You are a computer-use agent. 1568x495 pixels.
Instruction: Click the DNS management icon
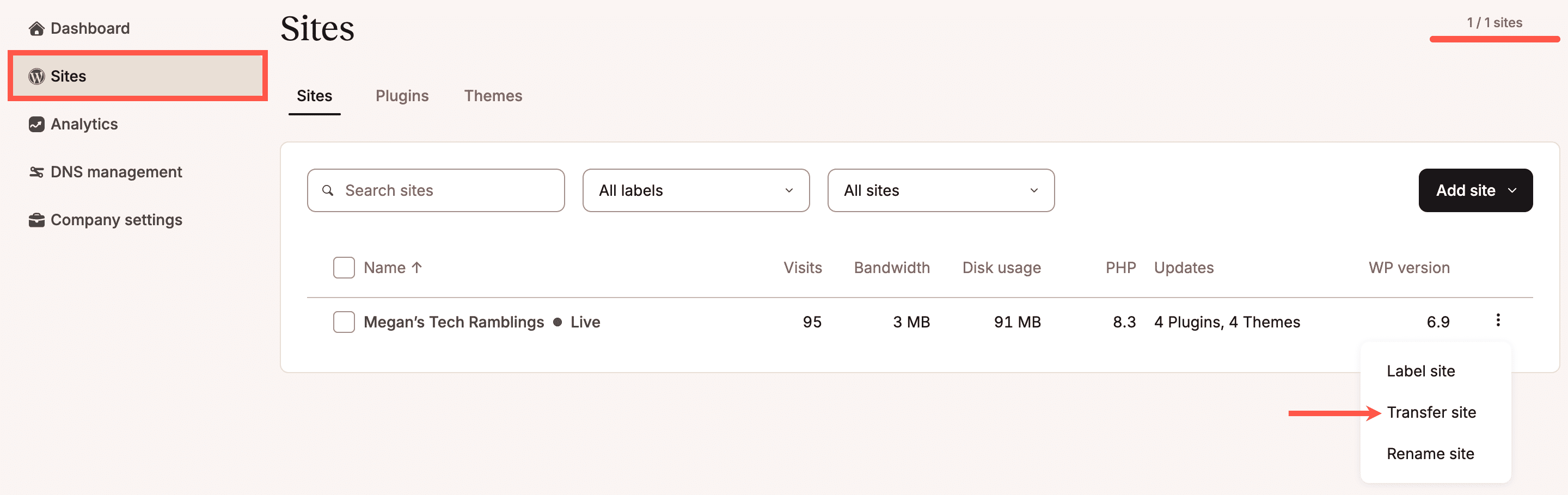(36, 172)
